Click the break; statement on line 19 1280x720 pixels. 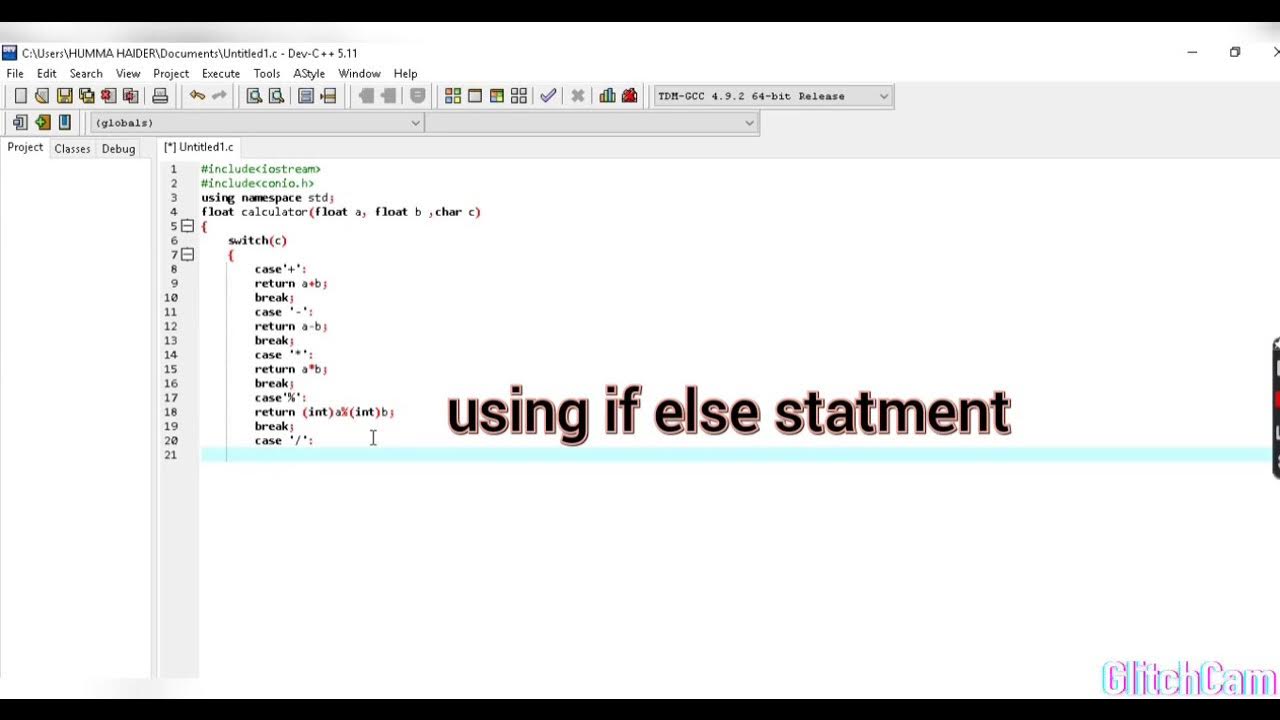[x=274, y=426]
